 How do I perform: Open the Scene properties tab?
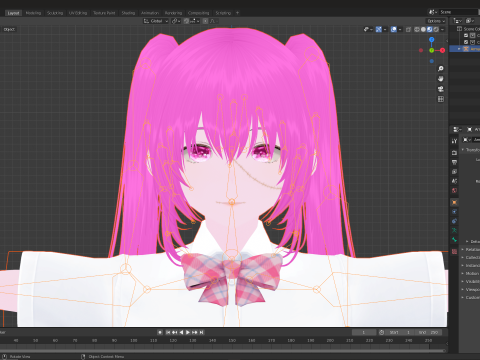point(454,181)
